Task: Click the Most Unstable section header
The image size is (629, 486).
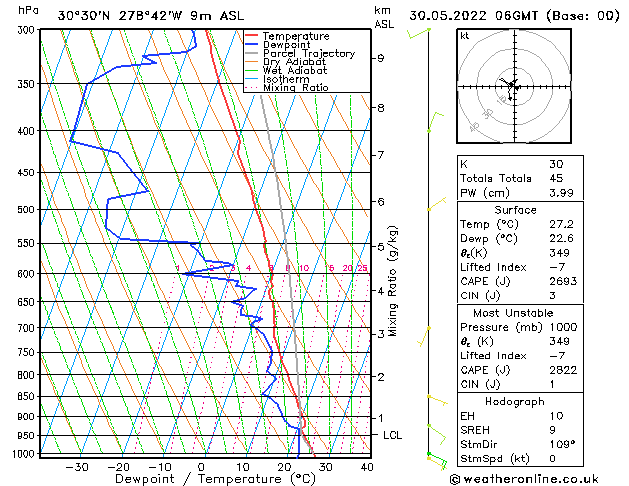Action: (x=513, y=313)
